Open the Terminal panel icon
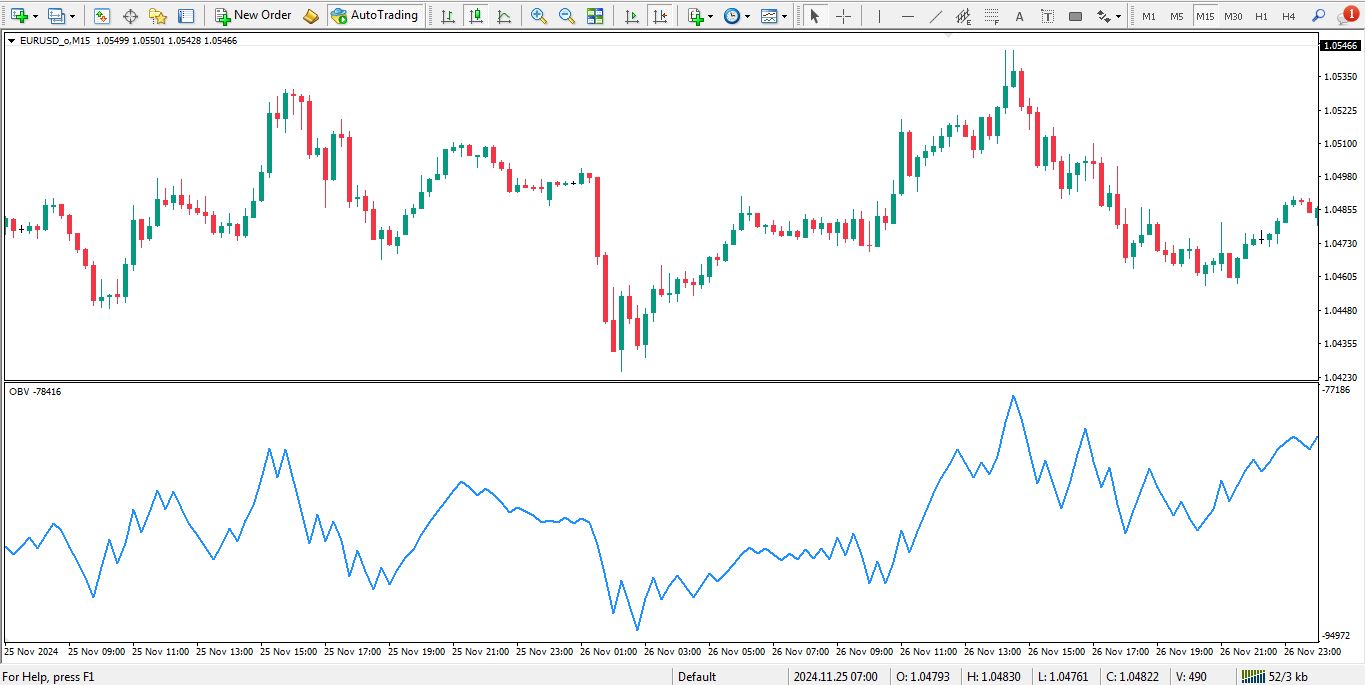The height and width of the screenshot is (685, 1365). (186, 16)
